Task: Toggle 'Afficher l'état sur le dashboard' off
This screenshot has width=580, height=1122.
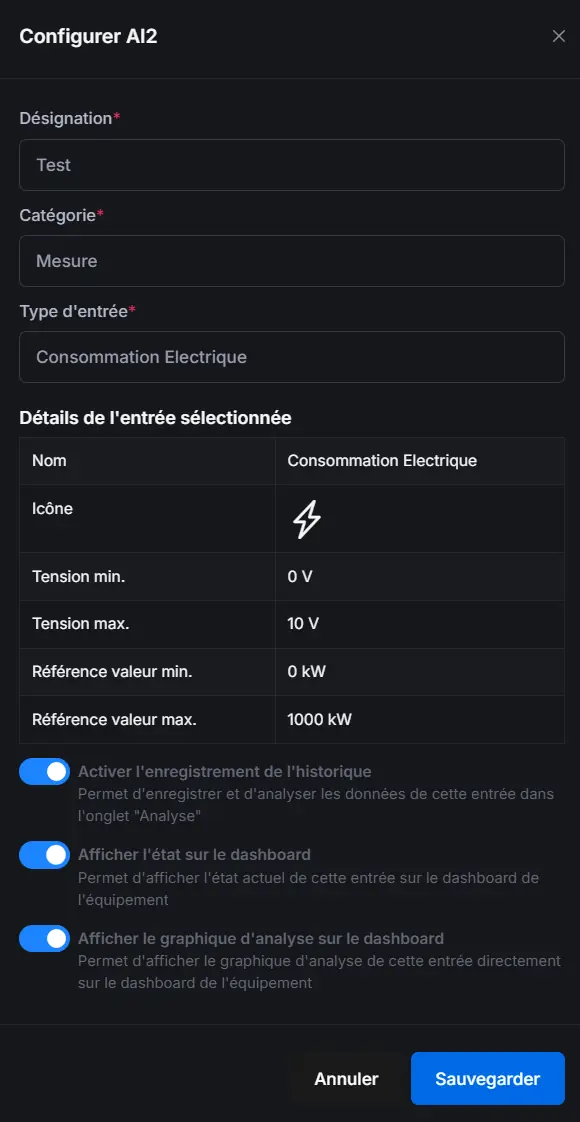Action: [x=43, y=855]
